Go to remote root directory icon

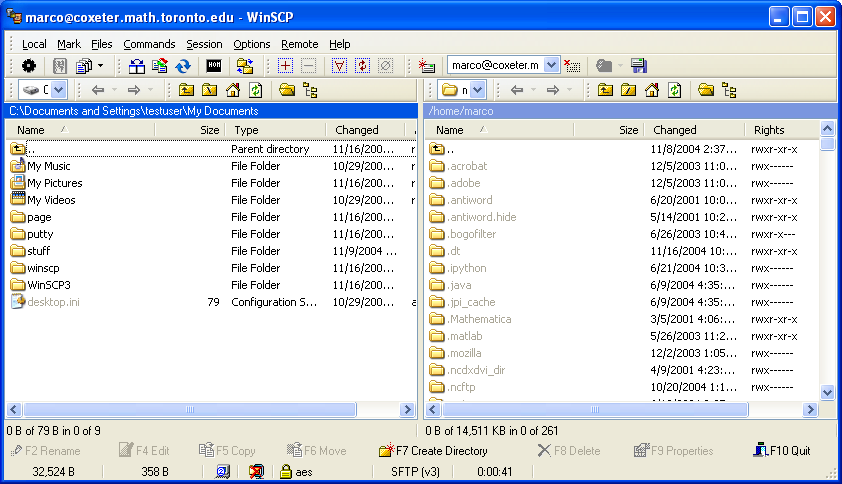click(628, 90)
